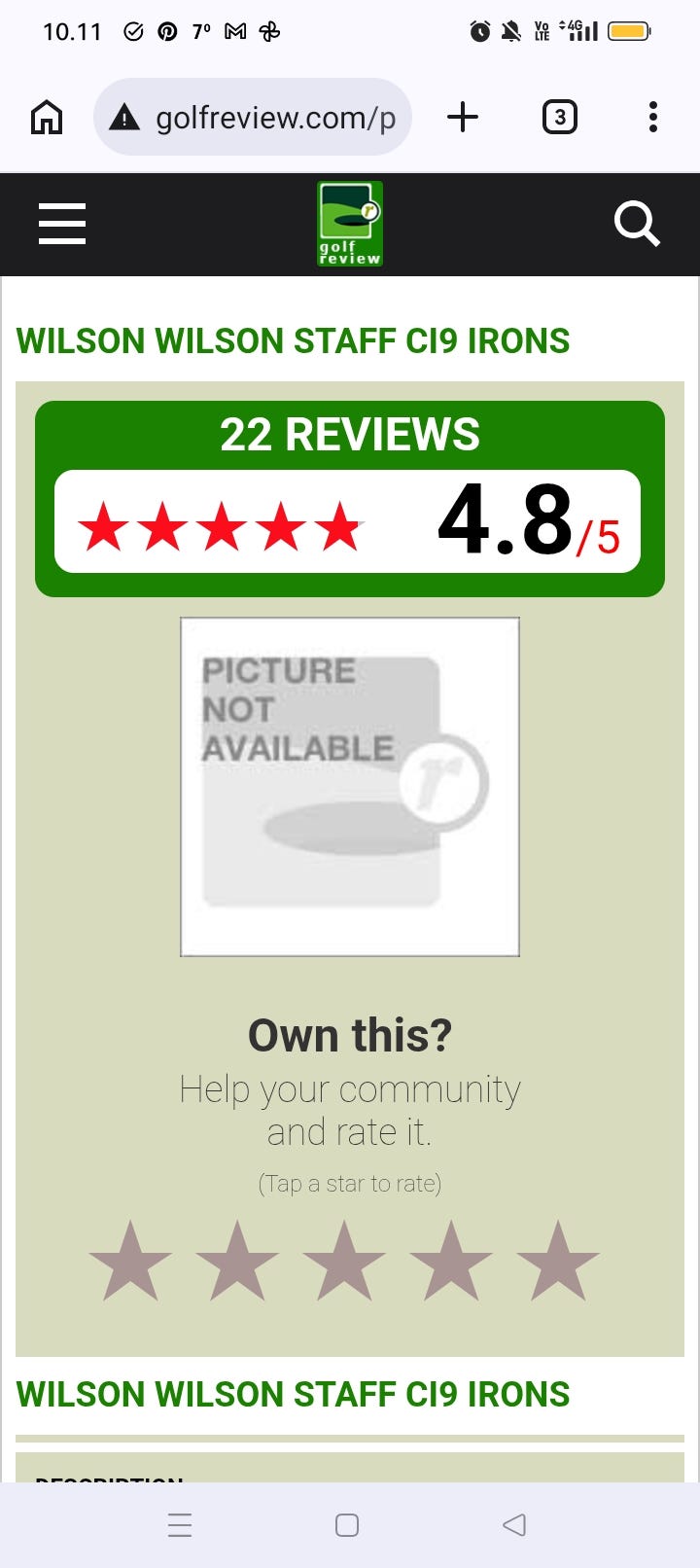Tap the site security warning icon

click(124, 118)
